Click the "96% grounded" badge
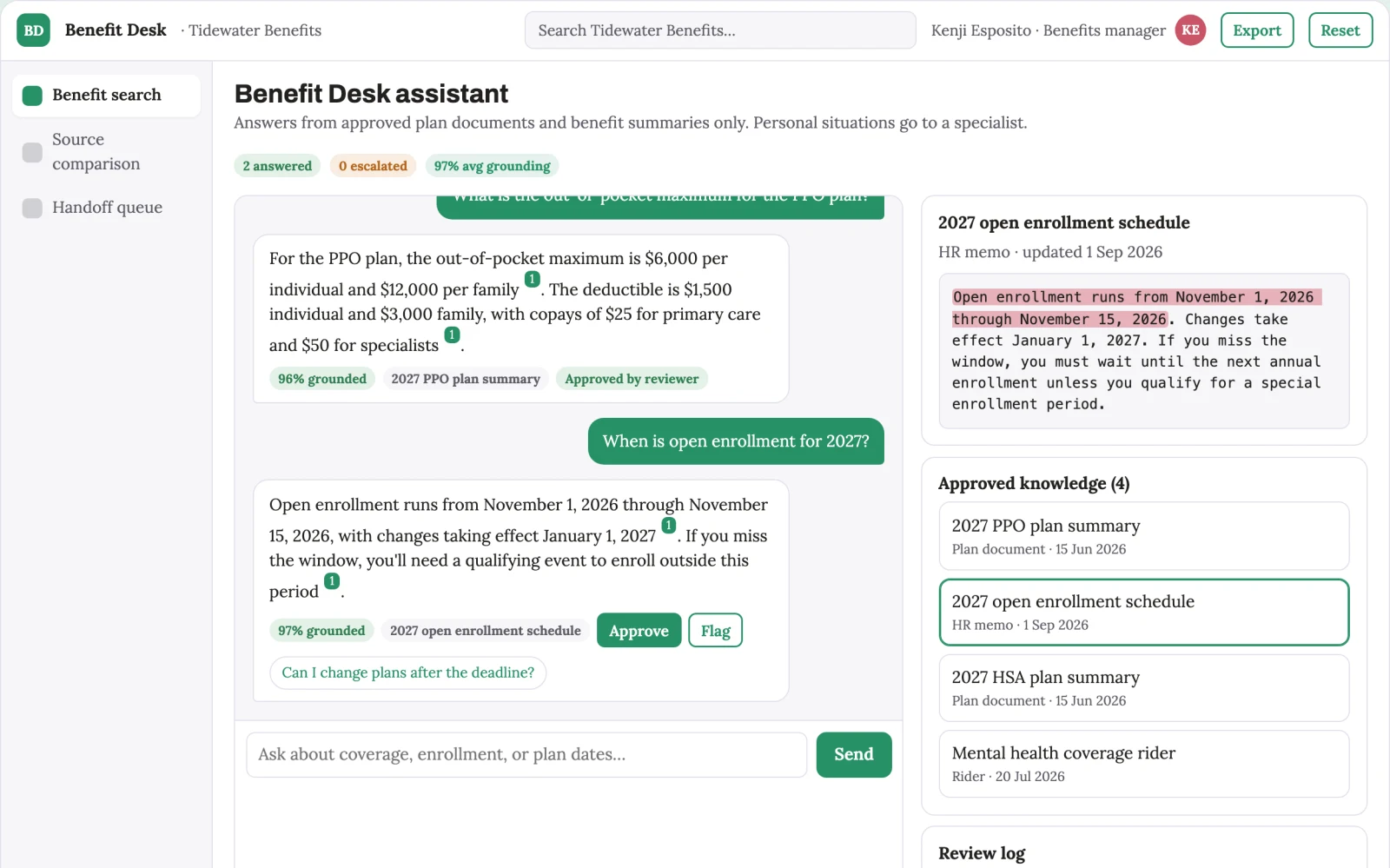Viewport: 1390px width, 868px height. click(x=322, y=379)
